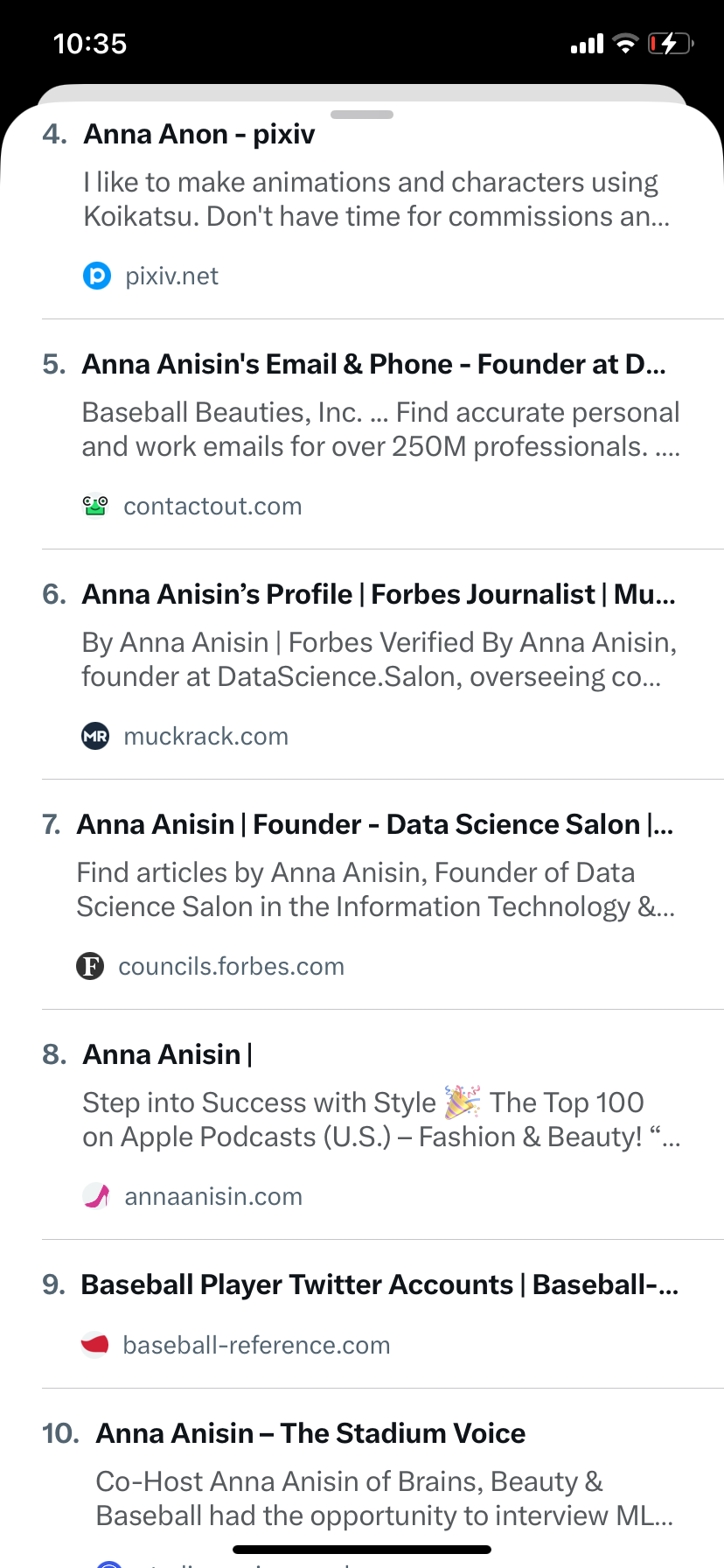724x1568 pixels.
Task: Open the Anna Anon - pixiv result
Action: click(199, 135)
